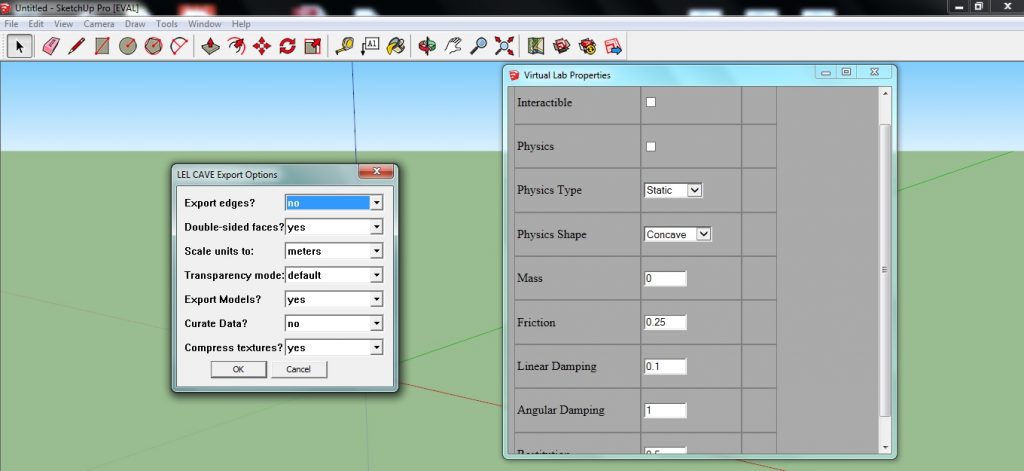Screen dimensions: 1024x471
Task: Open the Edit menu
Action: [36, 24]
